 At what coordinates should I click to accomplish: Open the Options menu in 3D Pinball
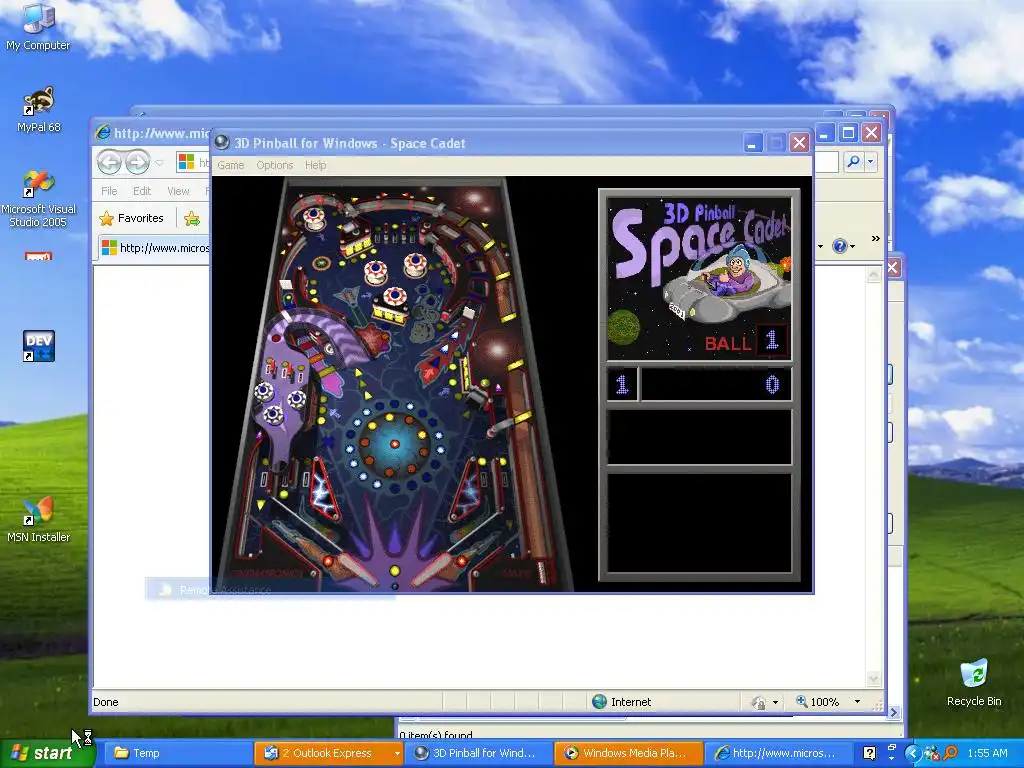click(274, 165)
